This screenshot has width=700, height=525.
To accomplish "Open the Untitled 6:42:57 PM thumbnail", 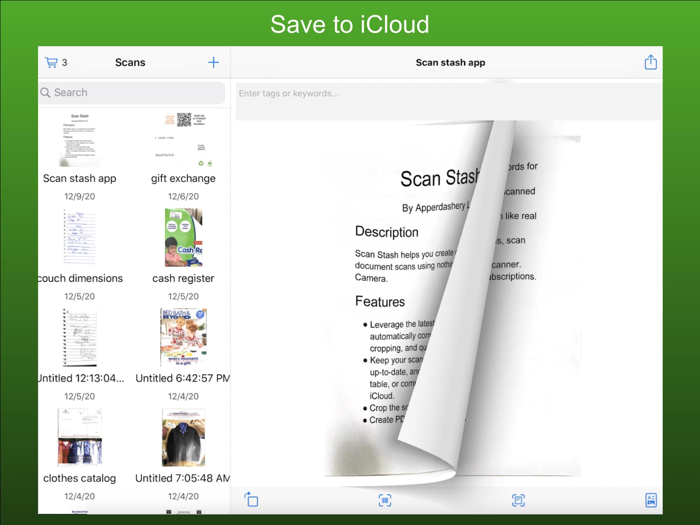I will click(x=183, y=338).
